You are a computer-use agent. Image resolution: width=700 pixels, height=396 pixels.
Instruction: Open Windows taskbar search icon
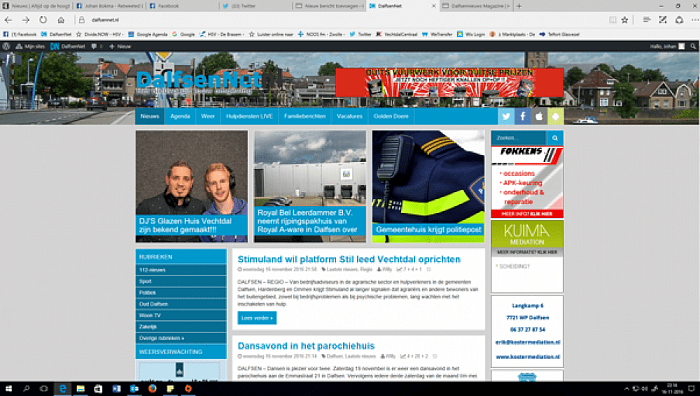point(26,388)
